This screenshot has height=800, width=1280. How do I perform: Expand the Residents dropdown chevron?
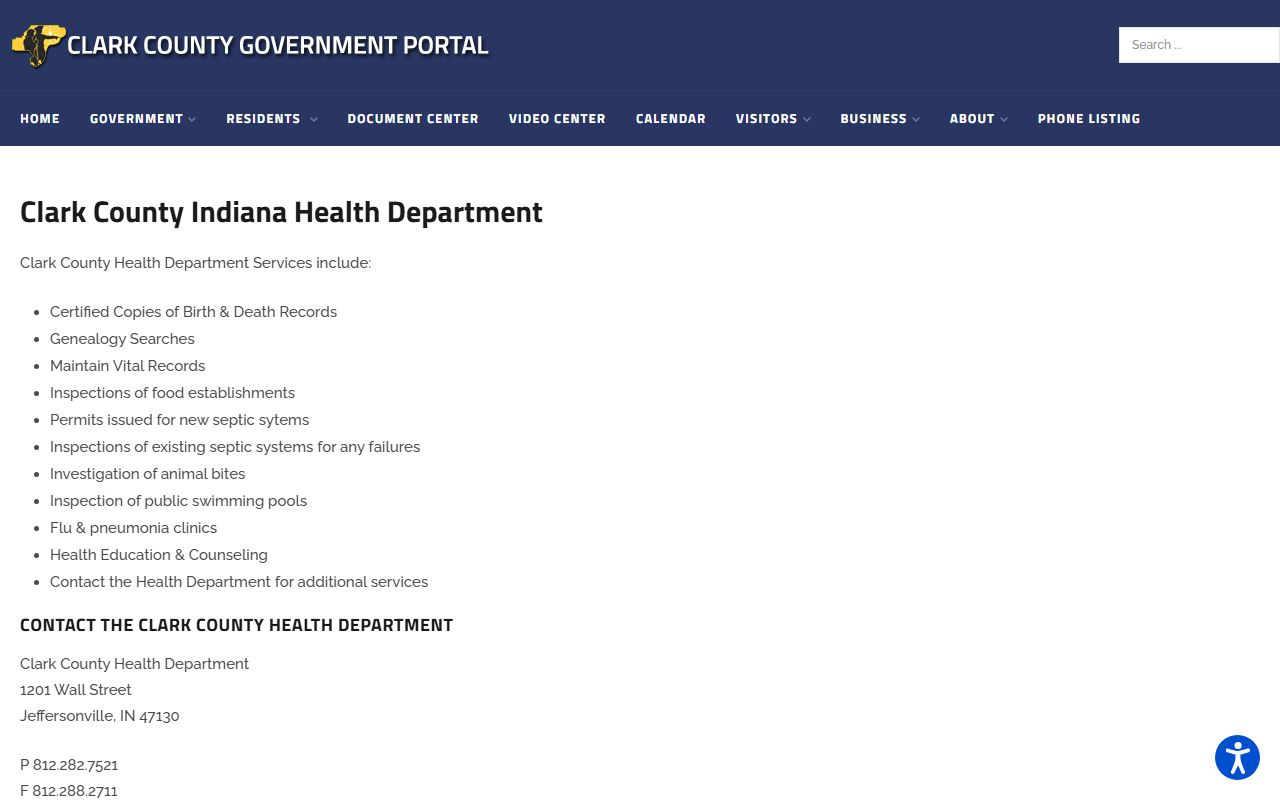[313, 119]
